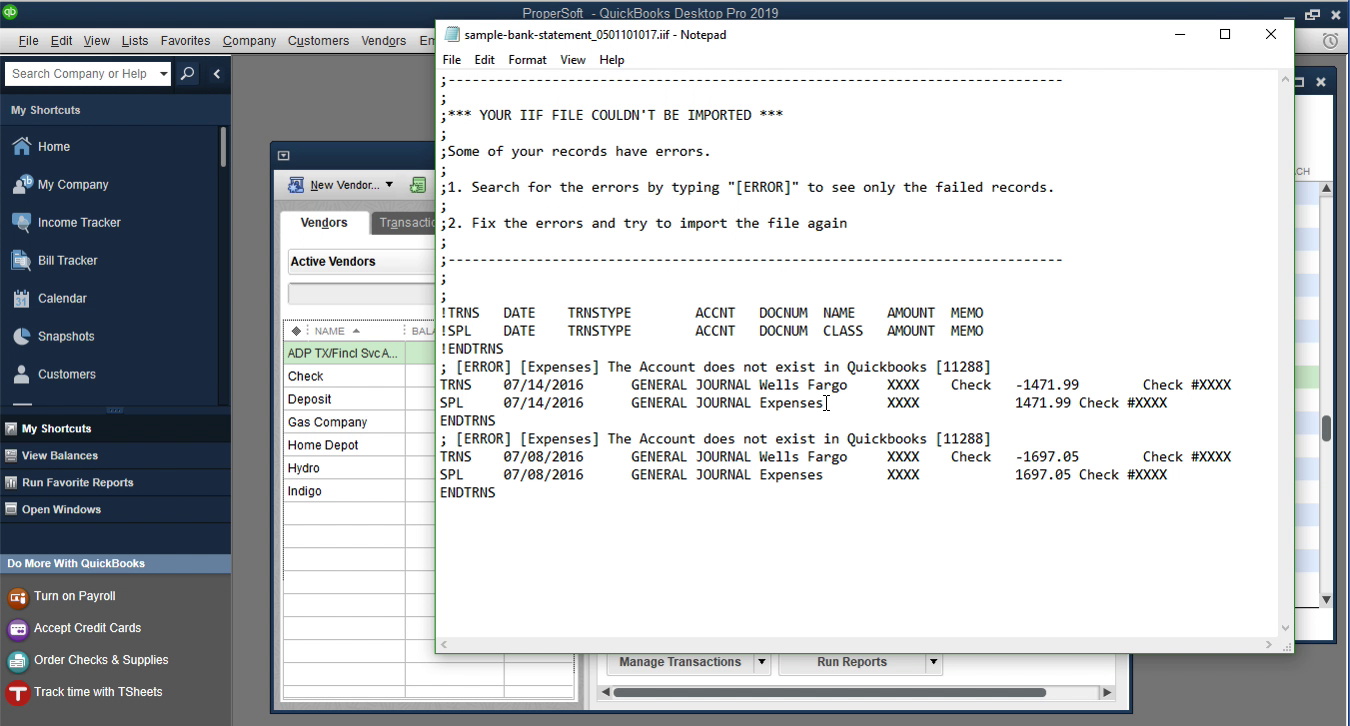Click the reminders clock icon
1350x726 pixels.
coord(1330,41)
